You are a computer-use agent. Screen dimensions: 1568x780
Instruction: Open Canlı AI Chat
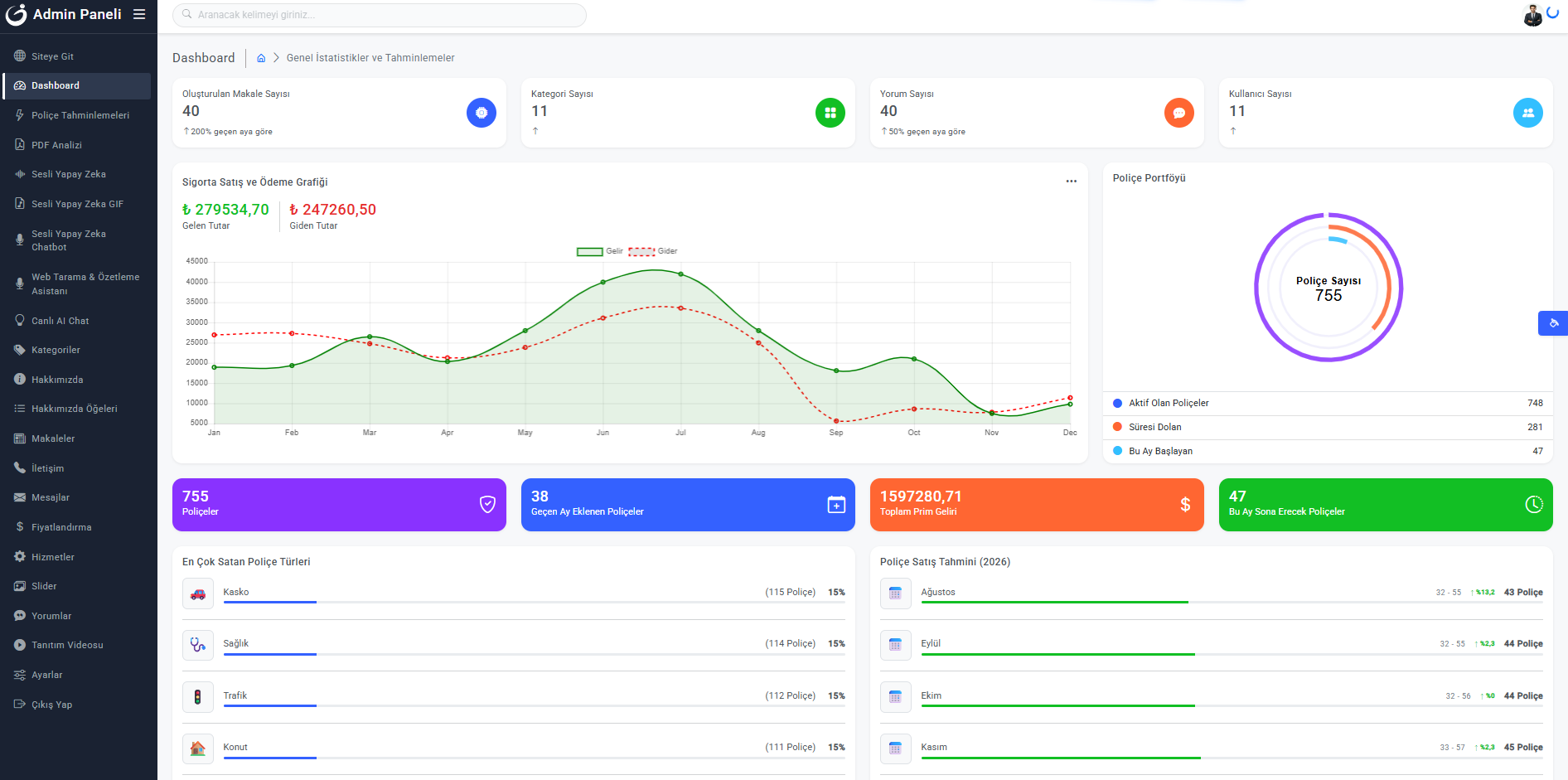click(x=77, y=321)
